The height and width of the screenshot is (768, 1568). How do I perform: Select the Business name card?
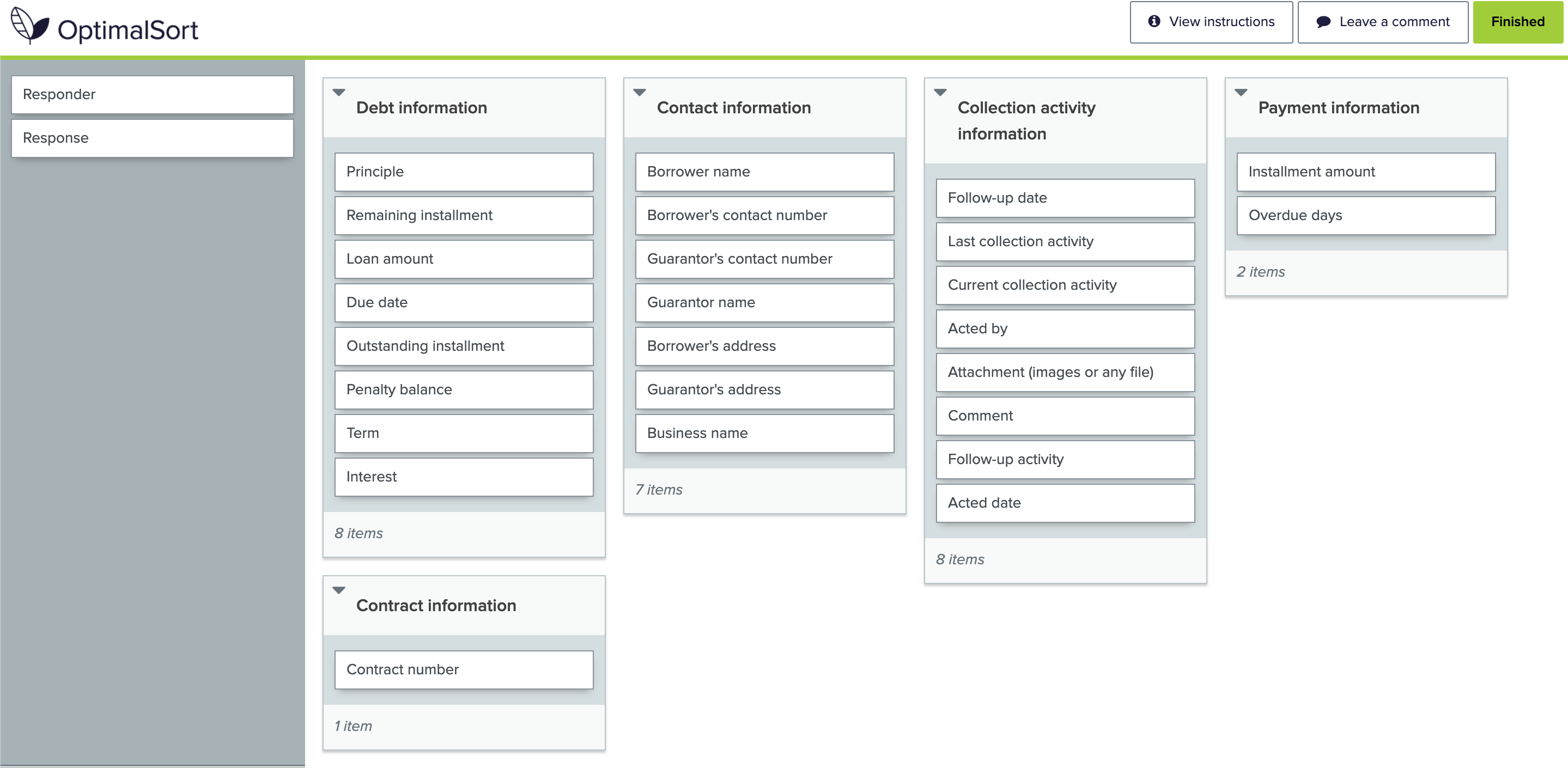764,433
